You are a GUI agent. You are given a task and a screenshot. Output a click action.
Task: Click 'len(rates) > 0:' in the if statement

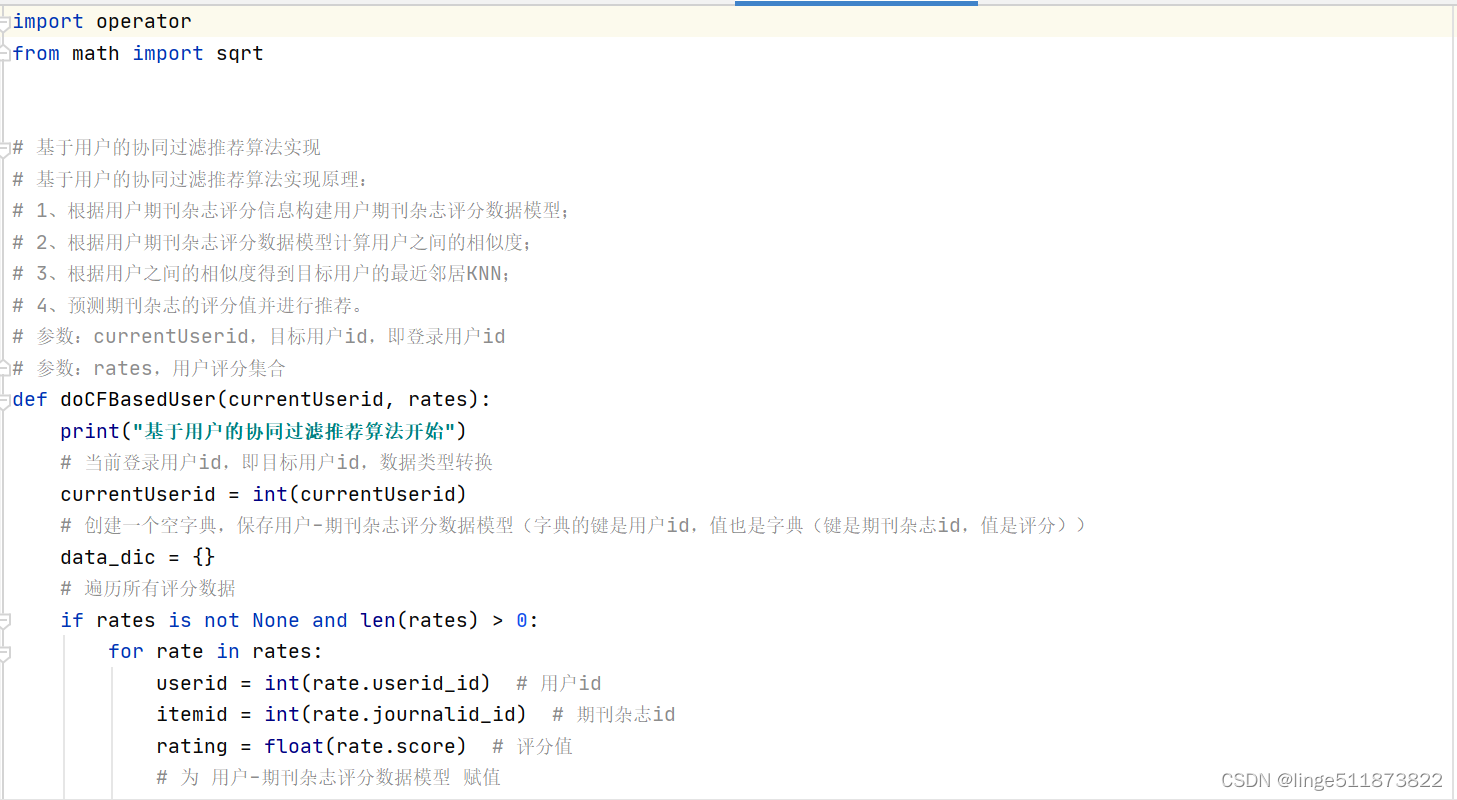[450, 621]
